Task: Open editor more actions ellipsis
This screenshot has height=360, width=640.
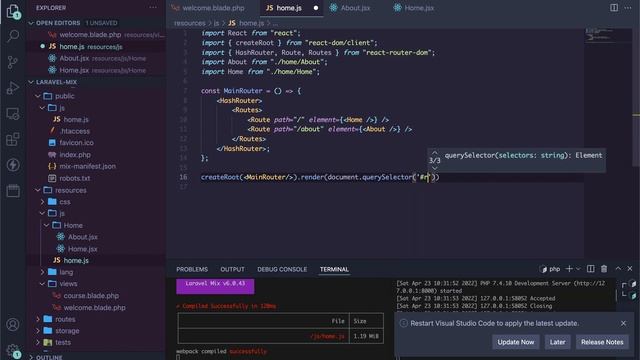Action: [628, 8]
